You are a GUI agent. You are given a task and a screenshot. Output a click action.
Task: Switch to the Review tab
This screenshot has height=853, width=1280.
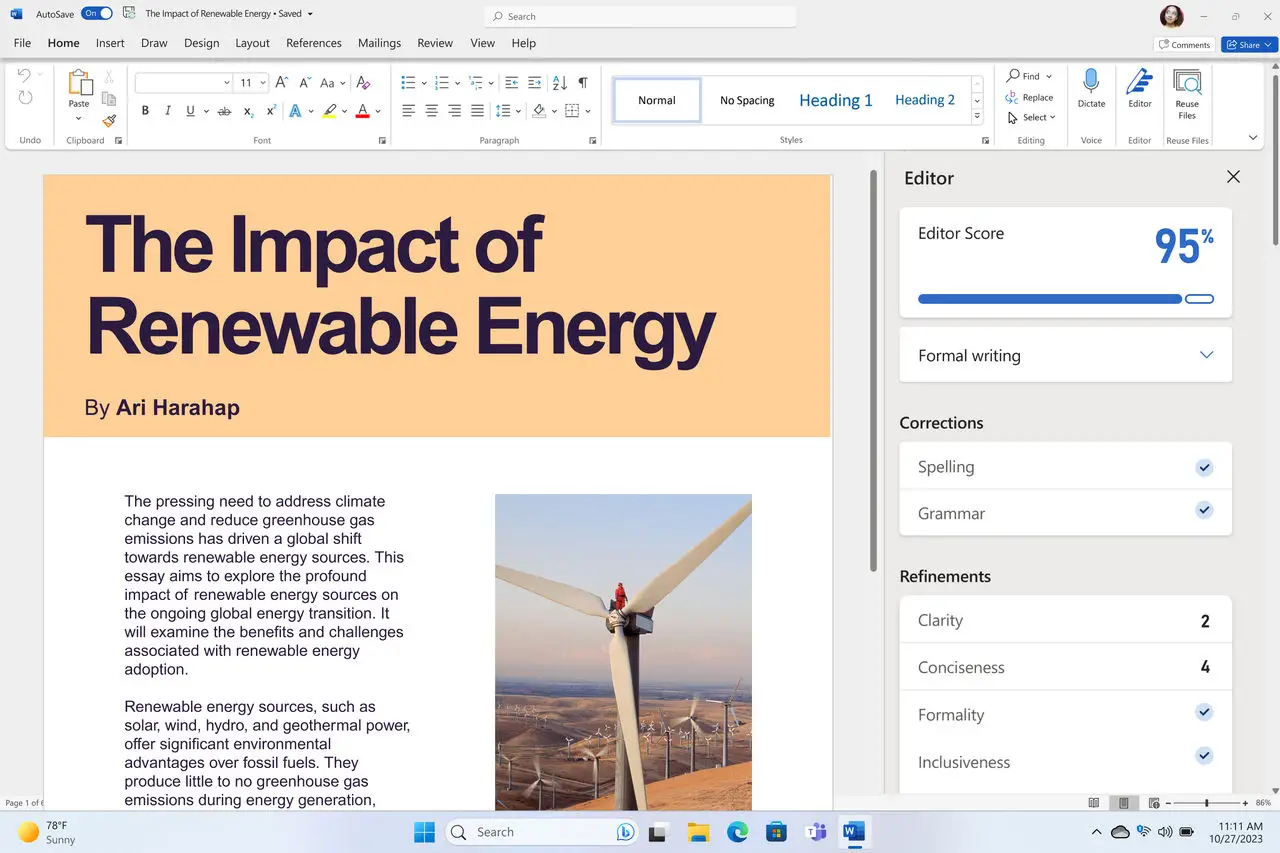tap(435, 43)
